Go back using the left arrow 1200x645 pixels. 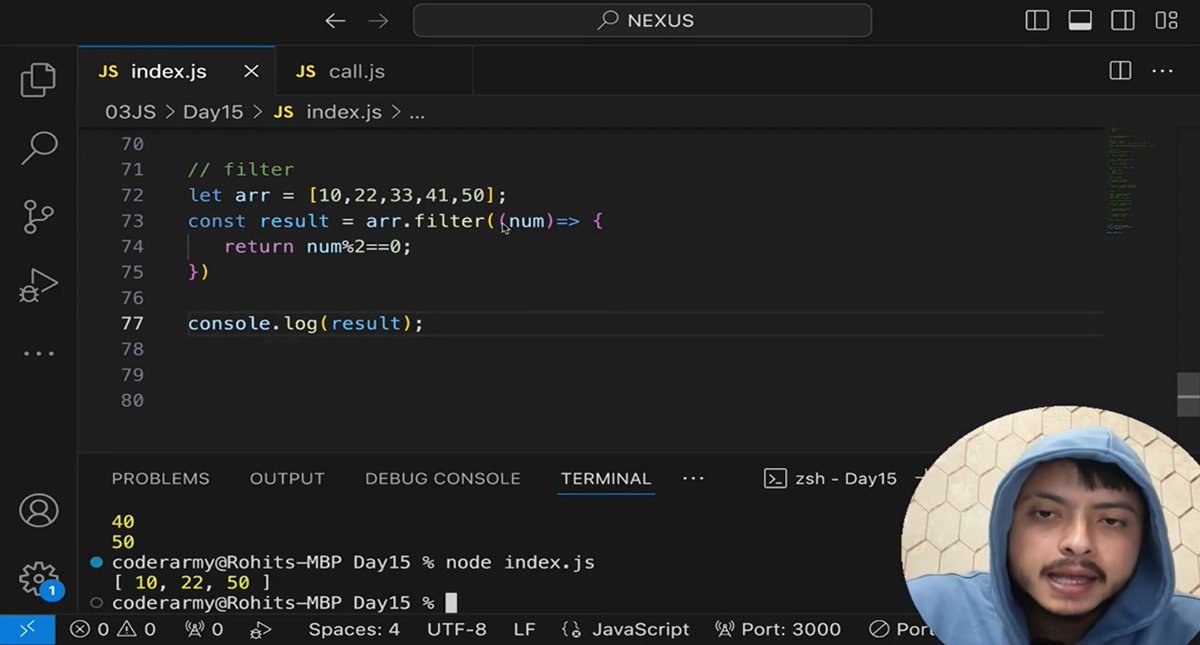[x=335, y=20]
